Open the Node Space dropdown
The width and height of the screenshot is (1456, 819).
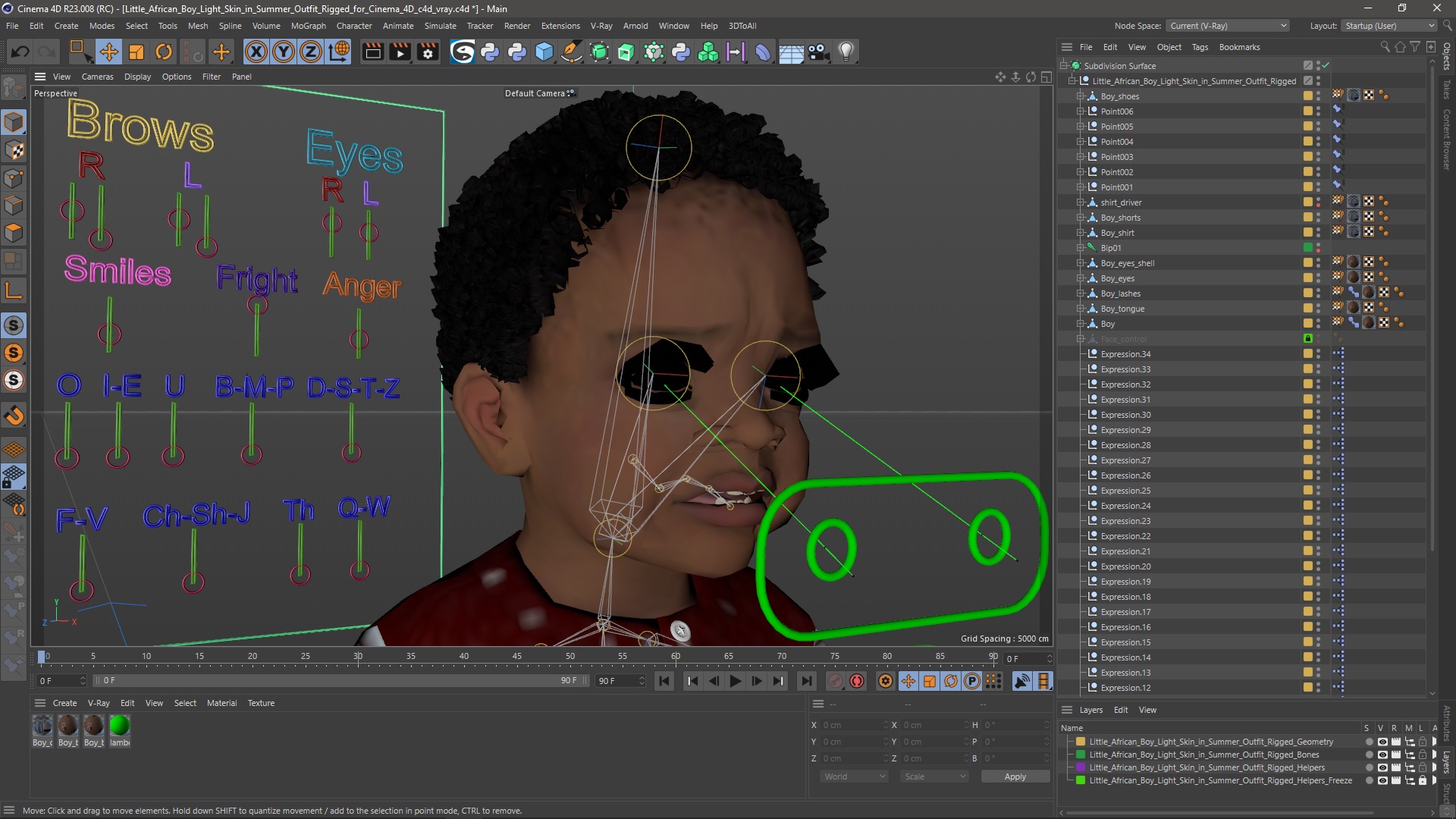(1227, 26)
